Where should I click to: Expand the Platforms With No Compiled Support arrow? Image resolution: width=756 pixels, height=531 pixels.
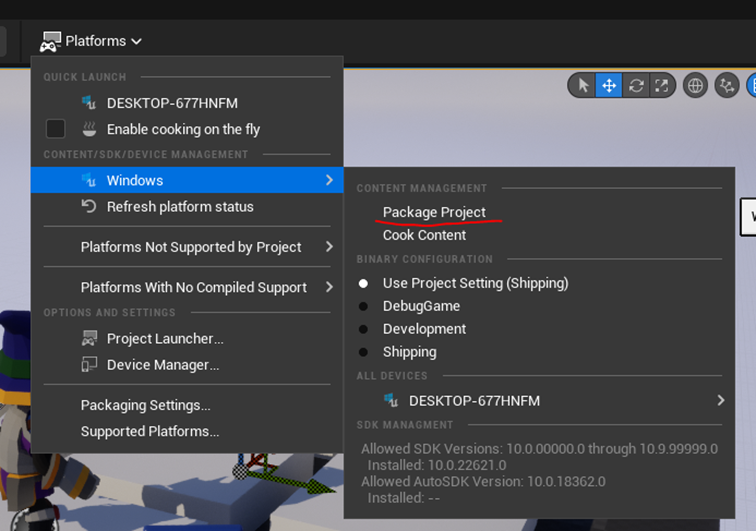pyautogui.click(x=329, y=287)
